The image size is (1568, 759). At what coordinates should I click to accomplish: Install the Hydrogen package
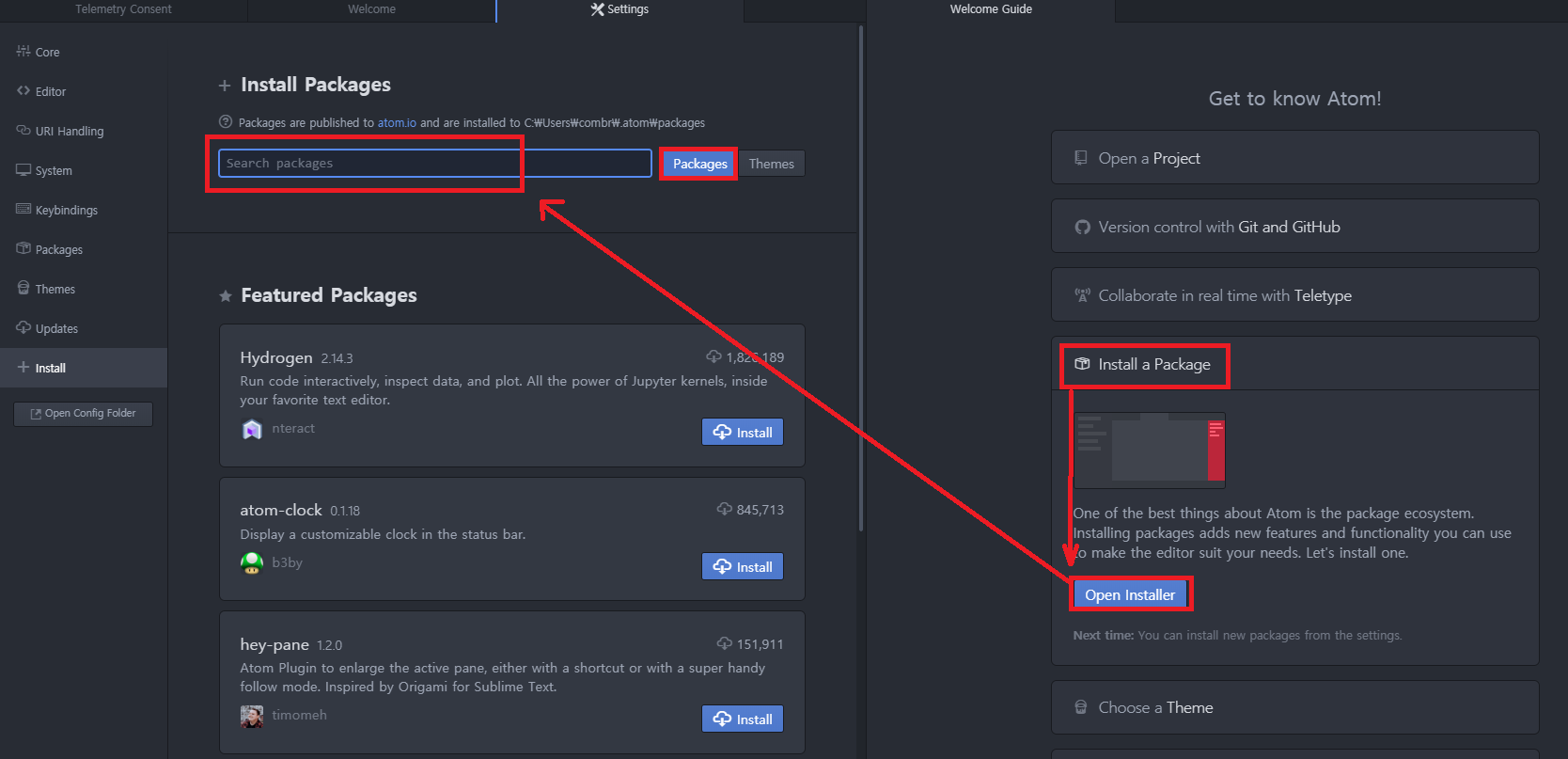click(743, 432)
